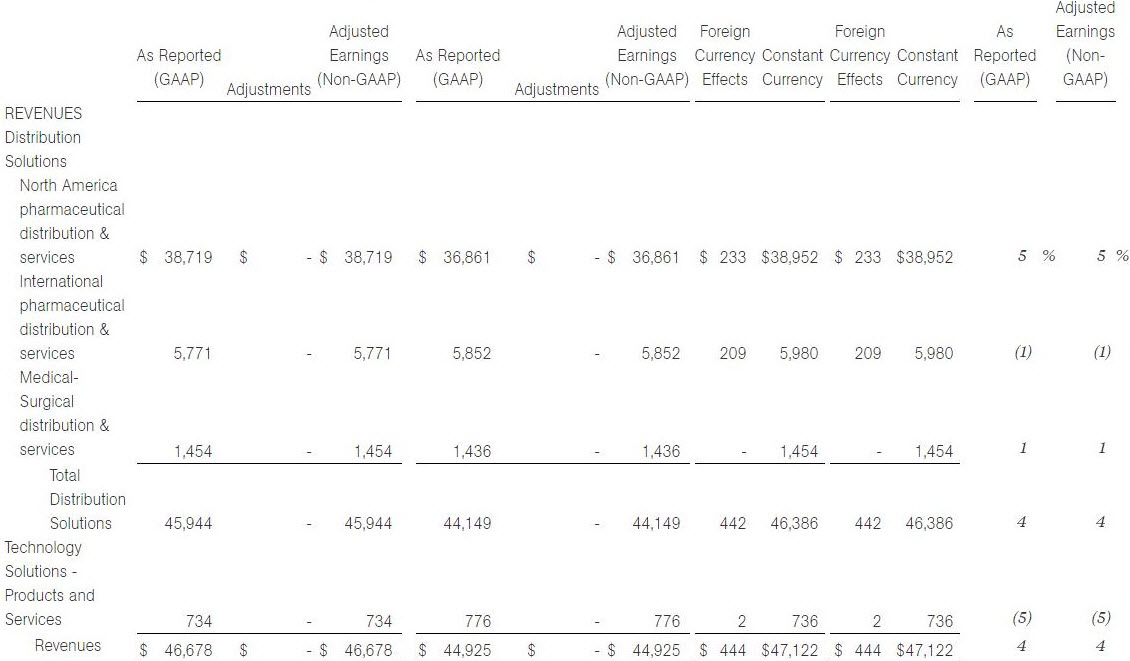Image resolution: width=1130 pixels, height=661 pixels.
Task: Select the 1,436 Medical-Surgical adjusted earnings value
Action: point(661,451)
